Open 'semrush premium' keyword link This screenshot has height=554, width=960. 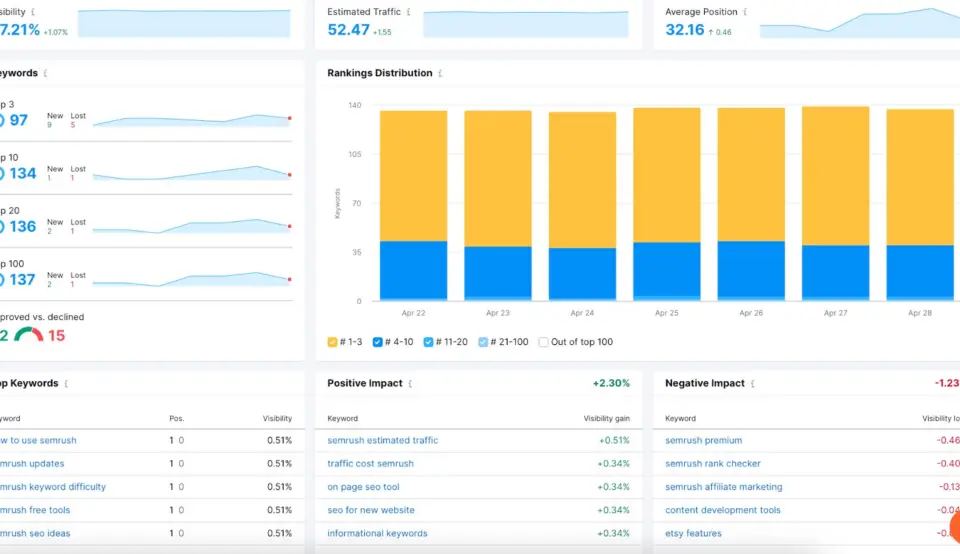tap(703, 440)
